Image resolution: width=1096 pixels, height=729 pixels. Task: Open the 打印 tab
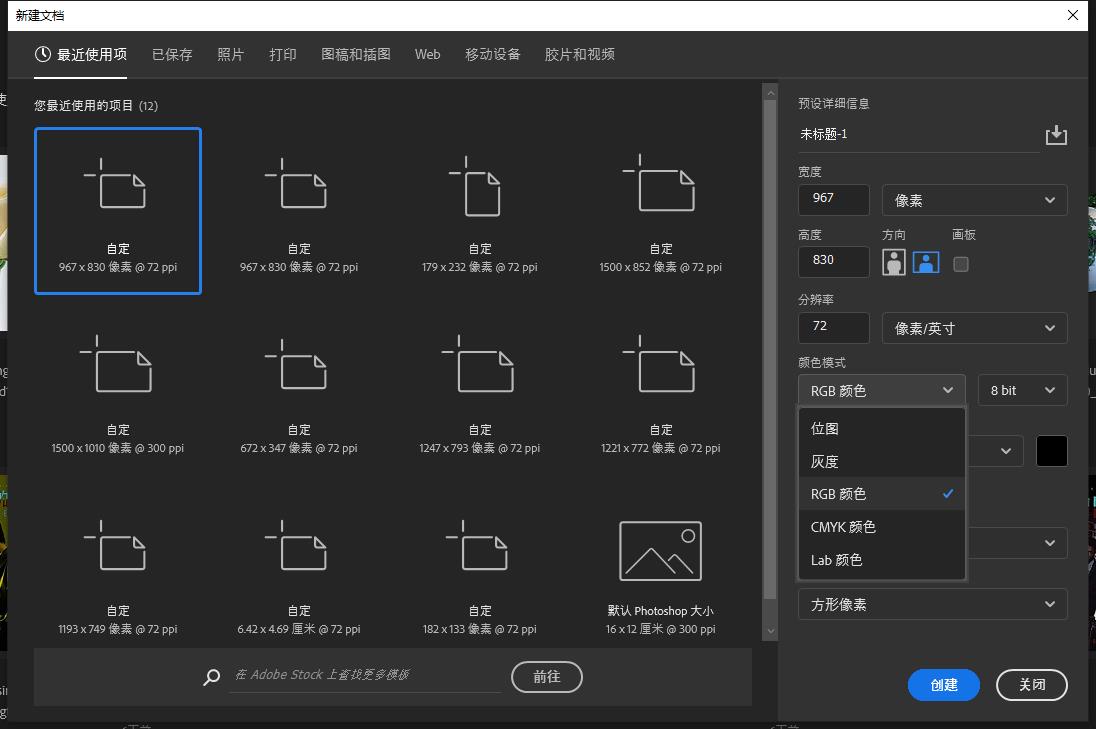tap(283, 55)
